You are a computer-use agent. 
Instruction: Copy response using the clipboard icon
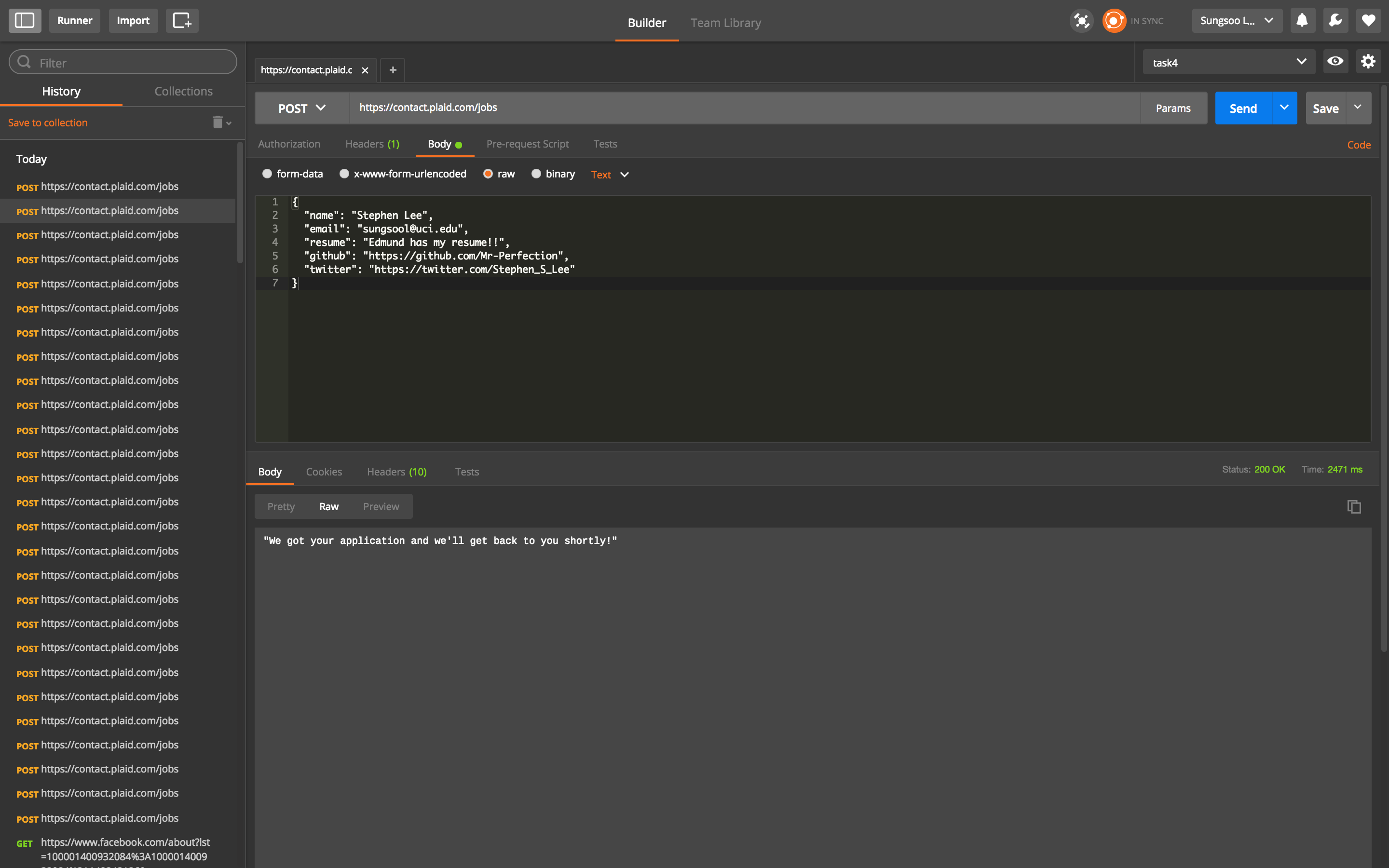point(1354,506)
